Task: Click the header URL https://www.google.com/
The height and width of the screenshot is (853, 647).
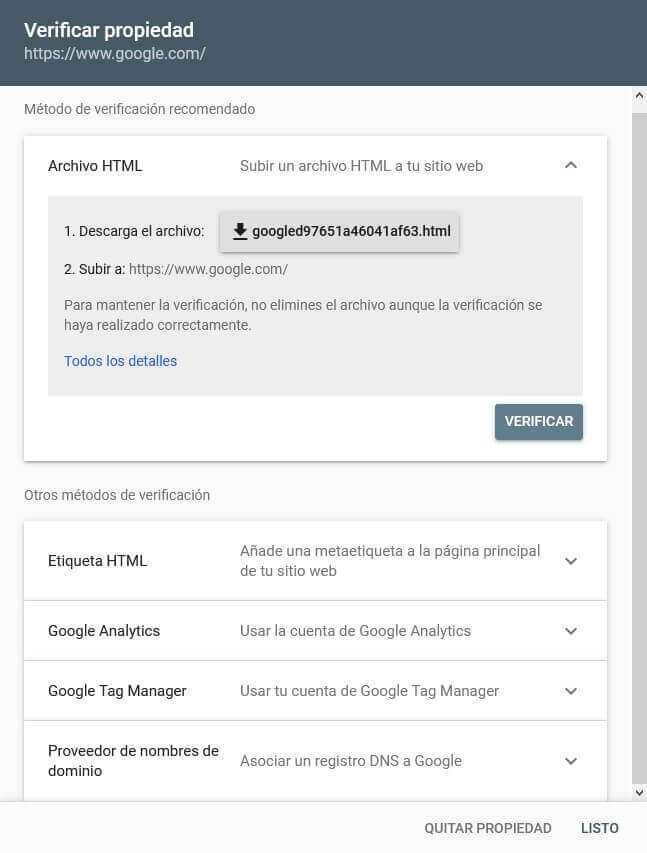Action: coord(115,53)
